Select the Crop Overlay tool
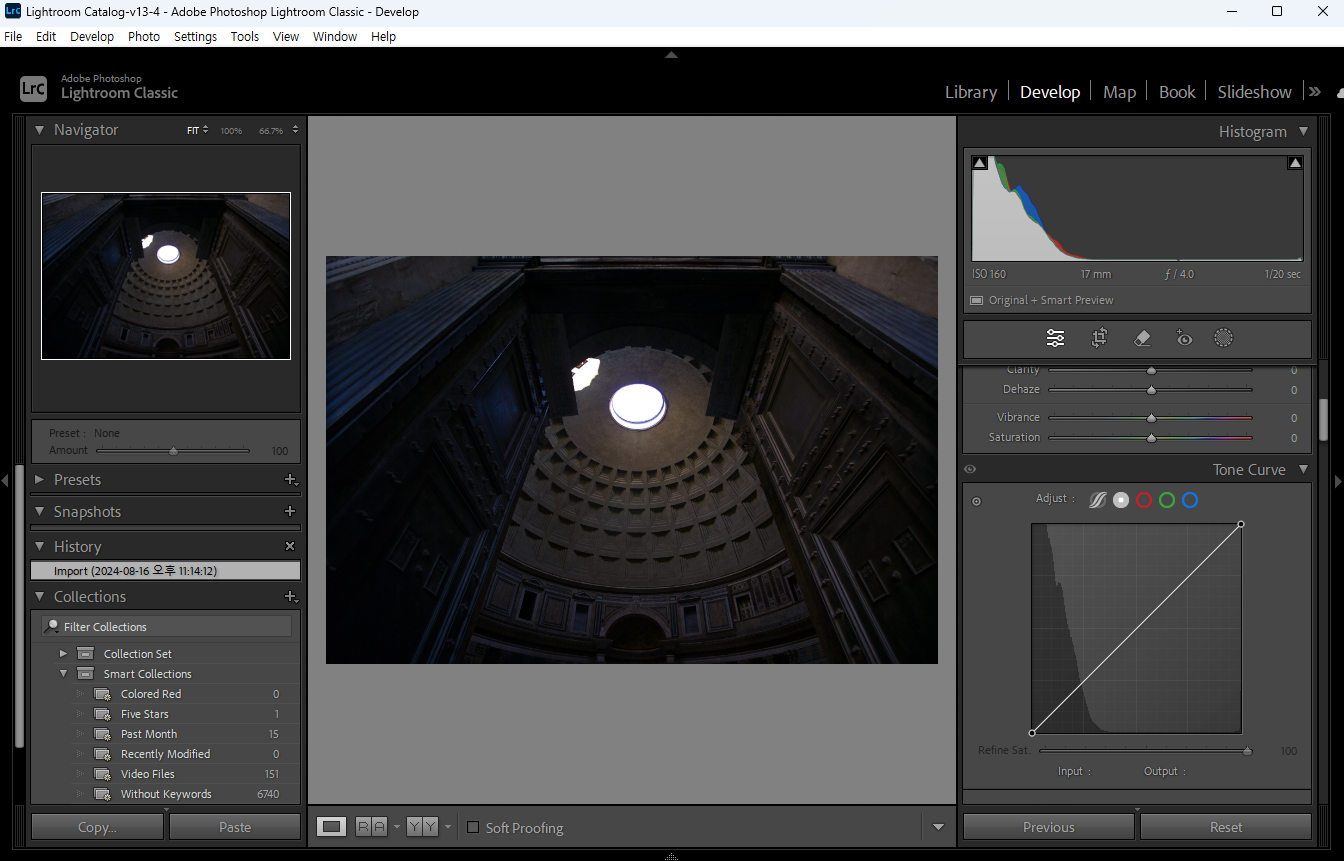 (x=1099, y=338)
